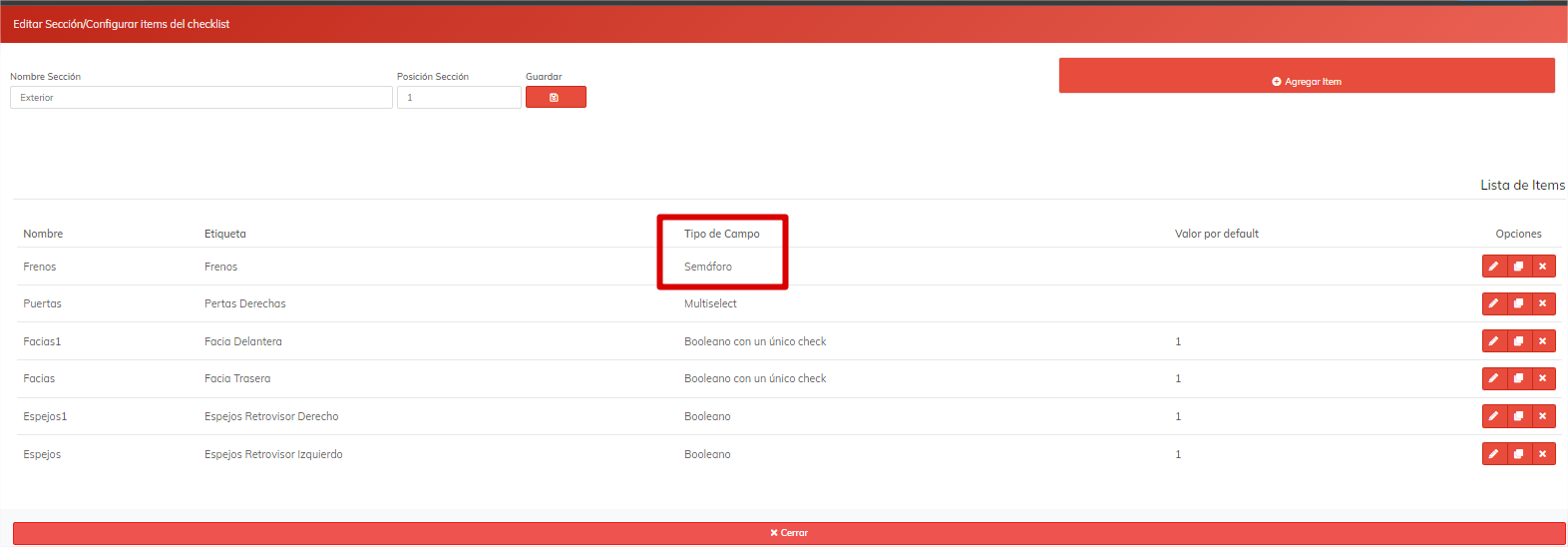Copy the Espejos1 item
Screen dimensions: 1568x547
[x=1518, y=416]
